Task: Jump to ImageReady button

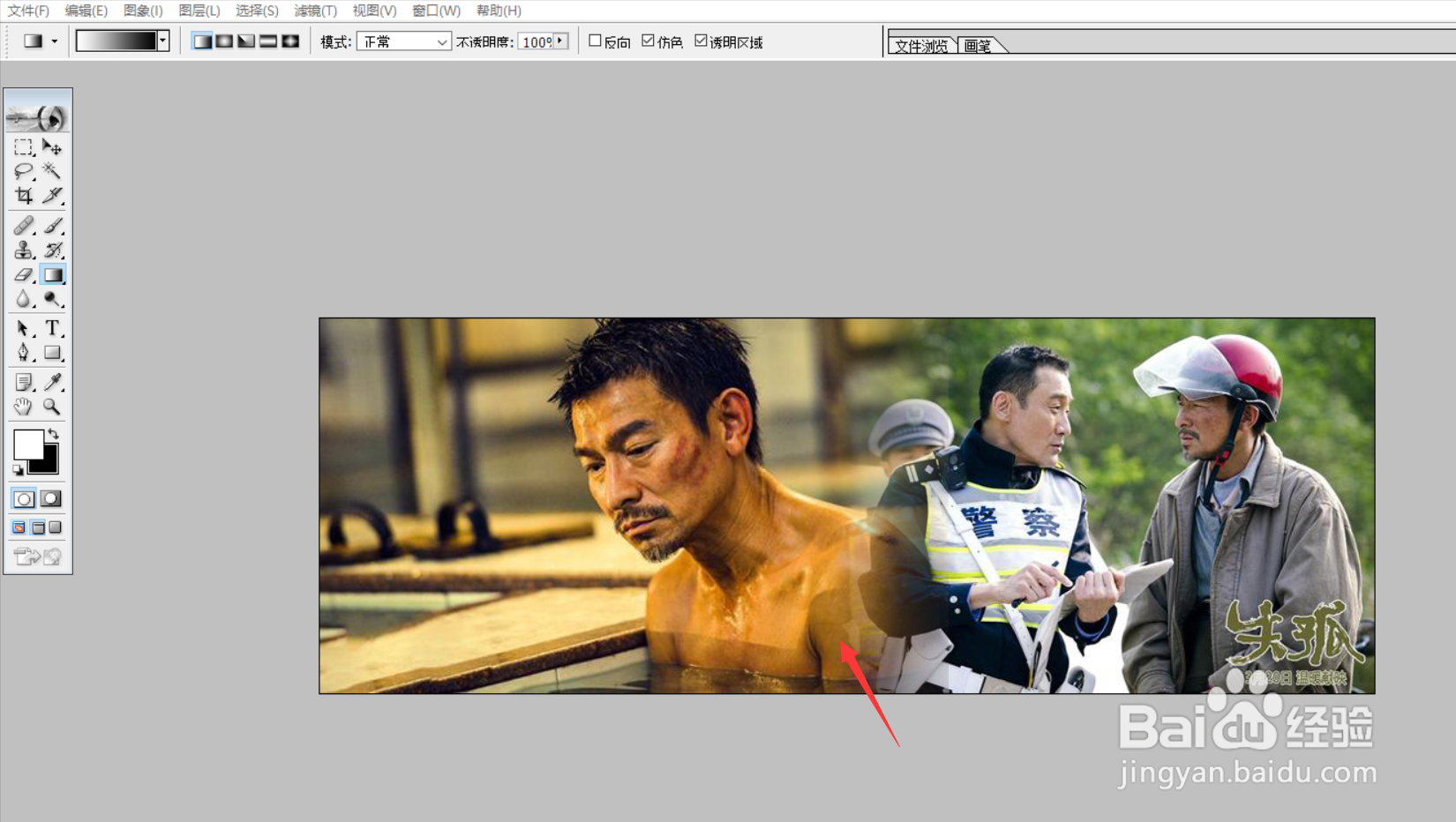Action: point(37,556)
